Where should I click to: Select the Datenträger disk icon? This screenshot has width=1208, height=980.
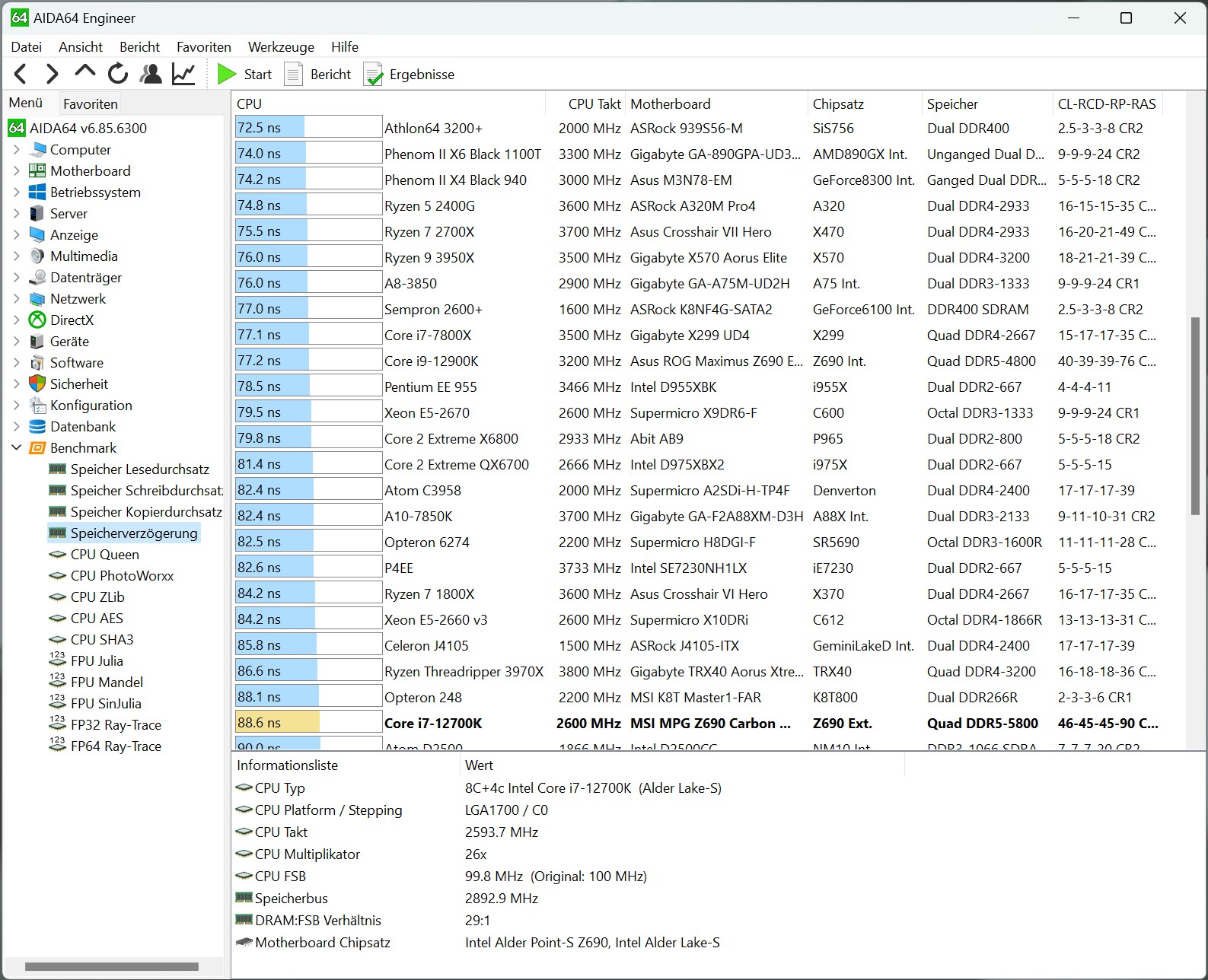pyautogui.click(x=37, y=278)
